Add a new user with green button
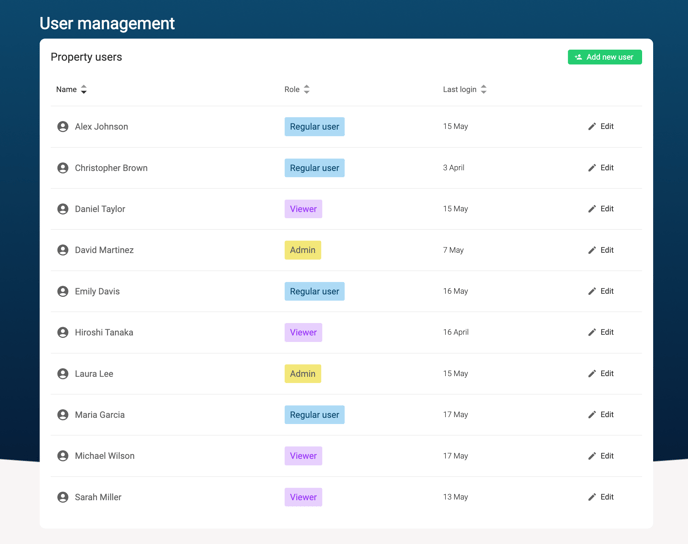688x544 pixels. coord(605,57)
